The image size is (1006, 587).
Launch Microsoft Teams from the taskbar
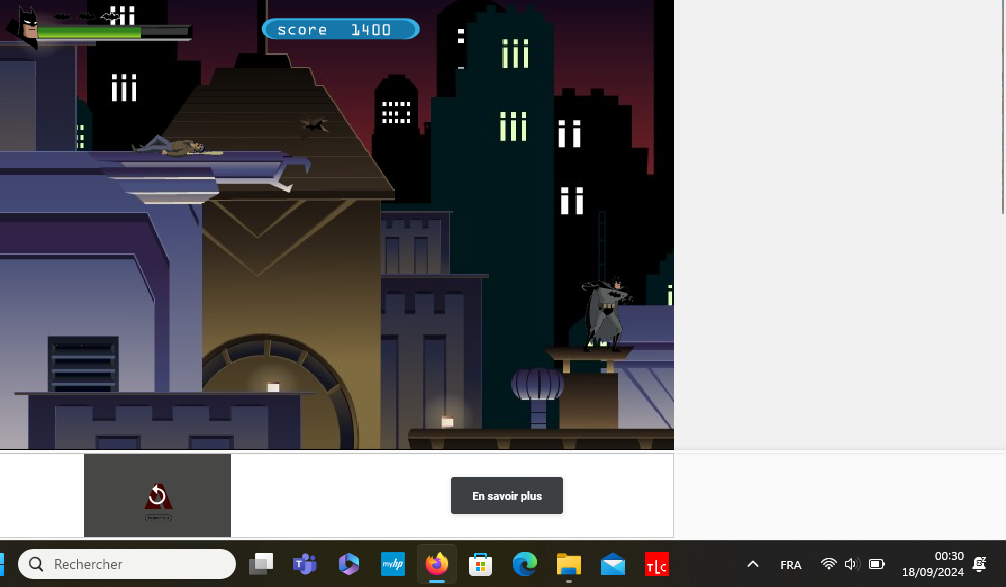304,564
